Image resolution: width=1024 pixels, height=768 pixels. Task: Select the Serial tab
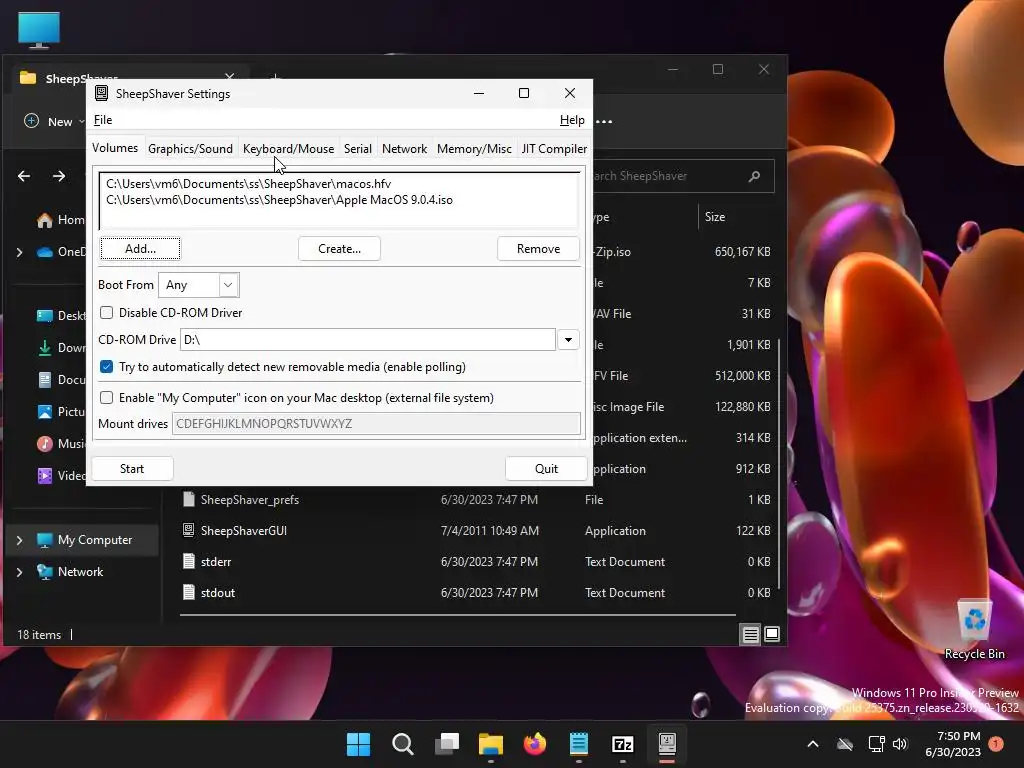pos(358,148)
